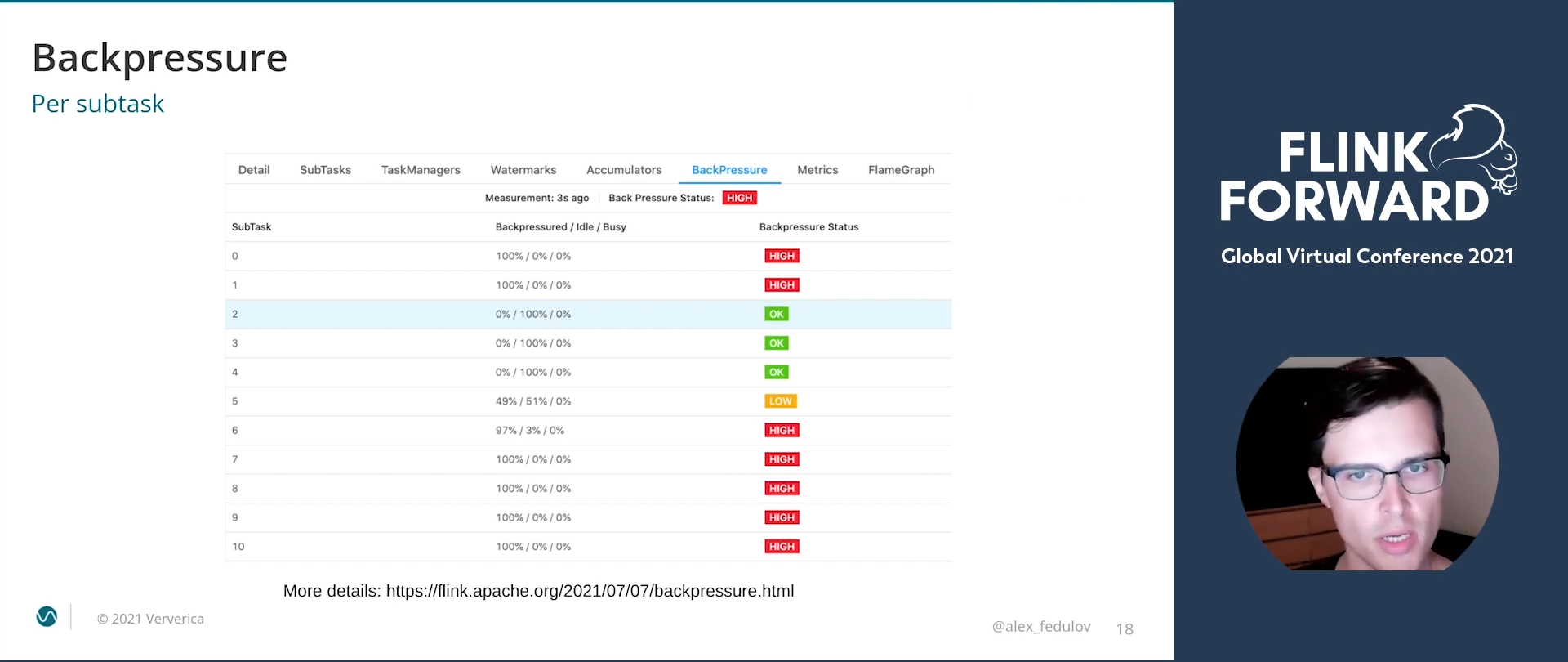Click '100% / 0% / 0%' in subtask 10 row
This screenshot has height=662, width=1568.
(x=533, y=546)
